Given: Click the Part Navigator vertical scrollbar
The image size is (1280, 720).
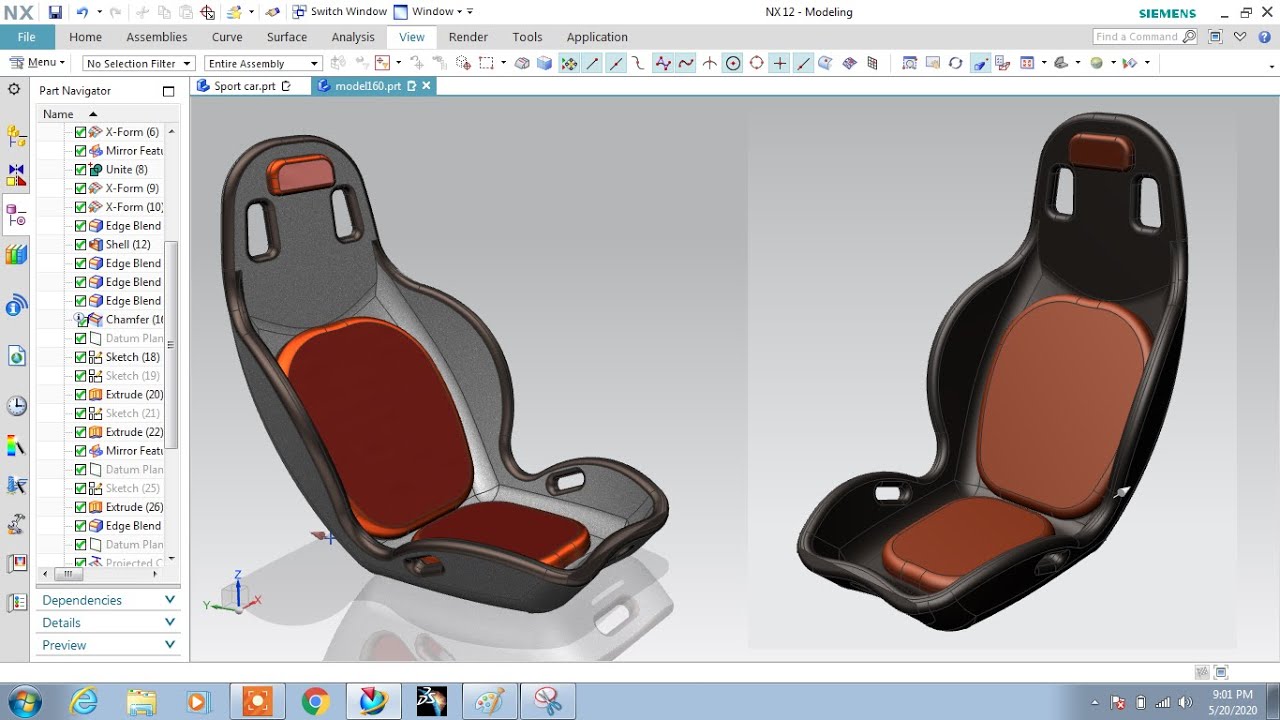Looking at the screenshot, I should pos(171,345).
